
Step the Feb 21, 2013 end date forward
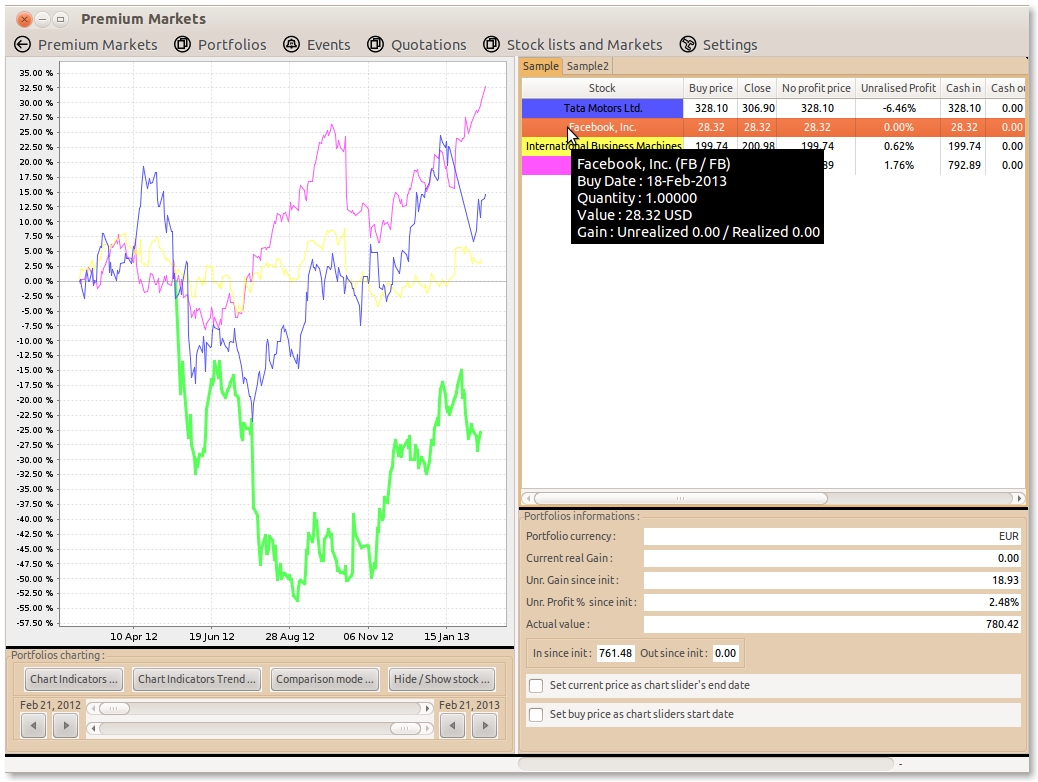485,726
